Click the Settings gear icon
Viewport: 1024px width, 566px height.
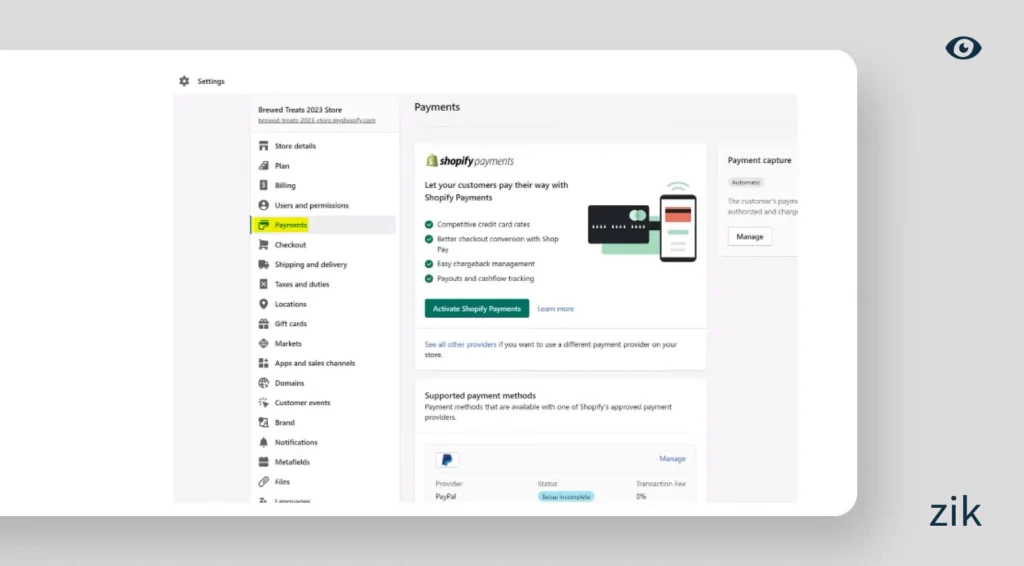(x=184, y=81)
